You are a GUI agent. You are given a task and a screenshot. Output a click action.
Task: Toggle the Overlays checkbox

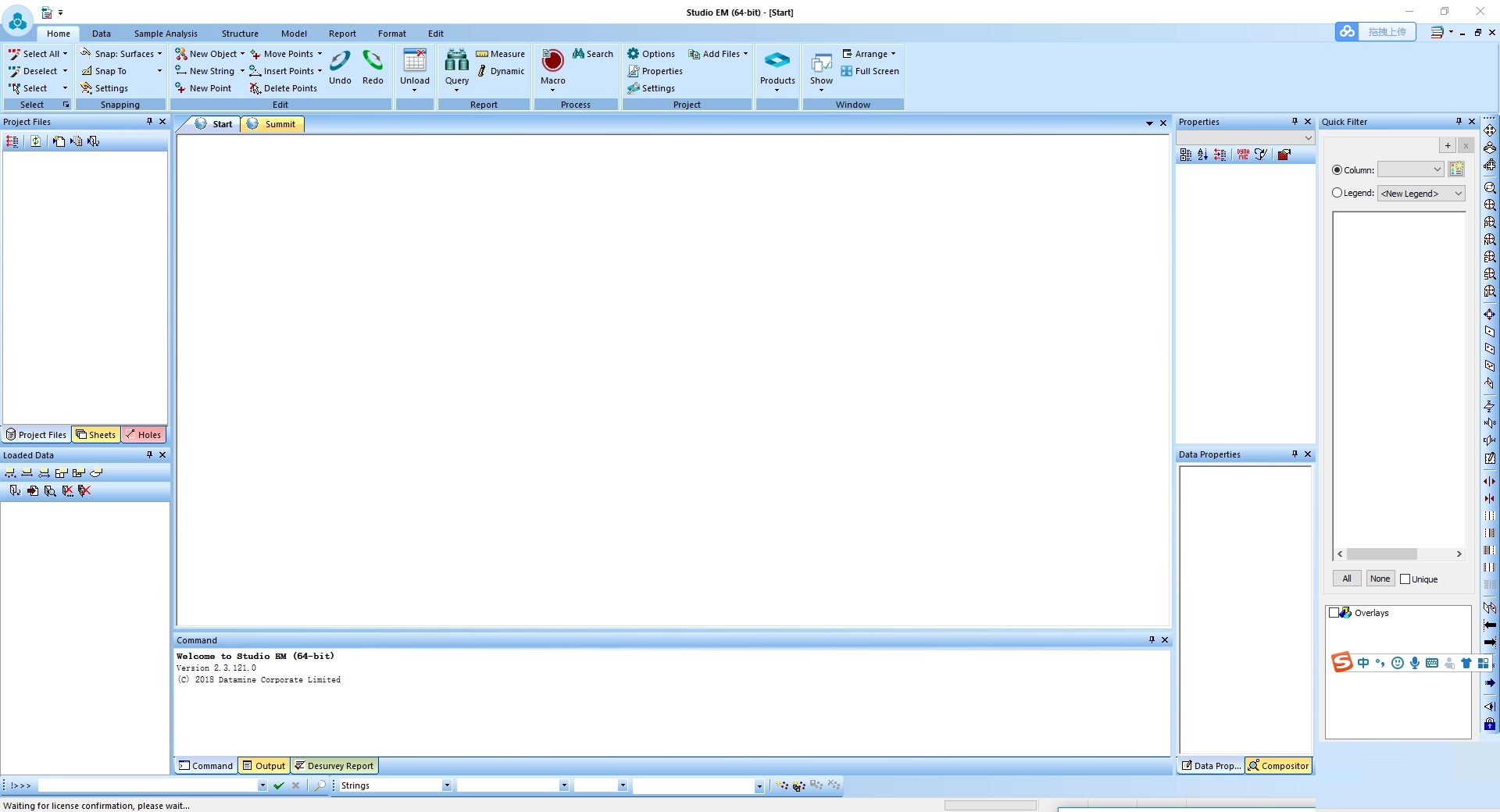click(1334, 613)
